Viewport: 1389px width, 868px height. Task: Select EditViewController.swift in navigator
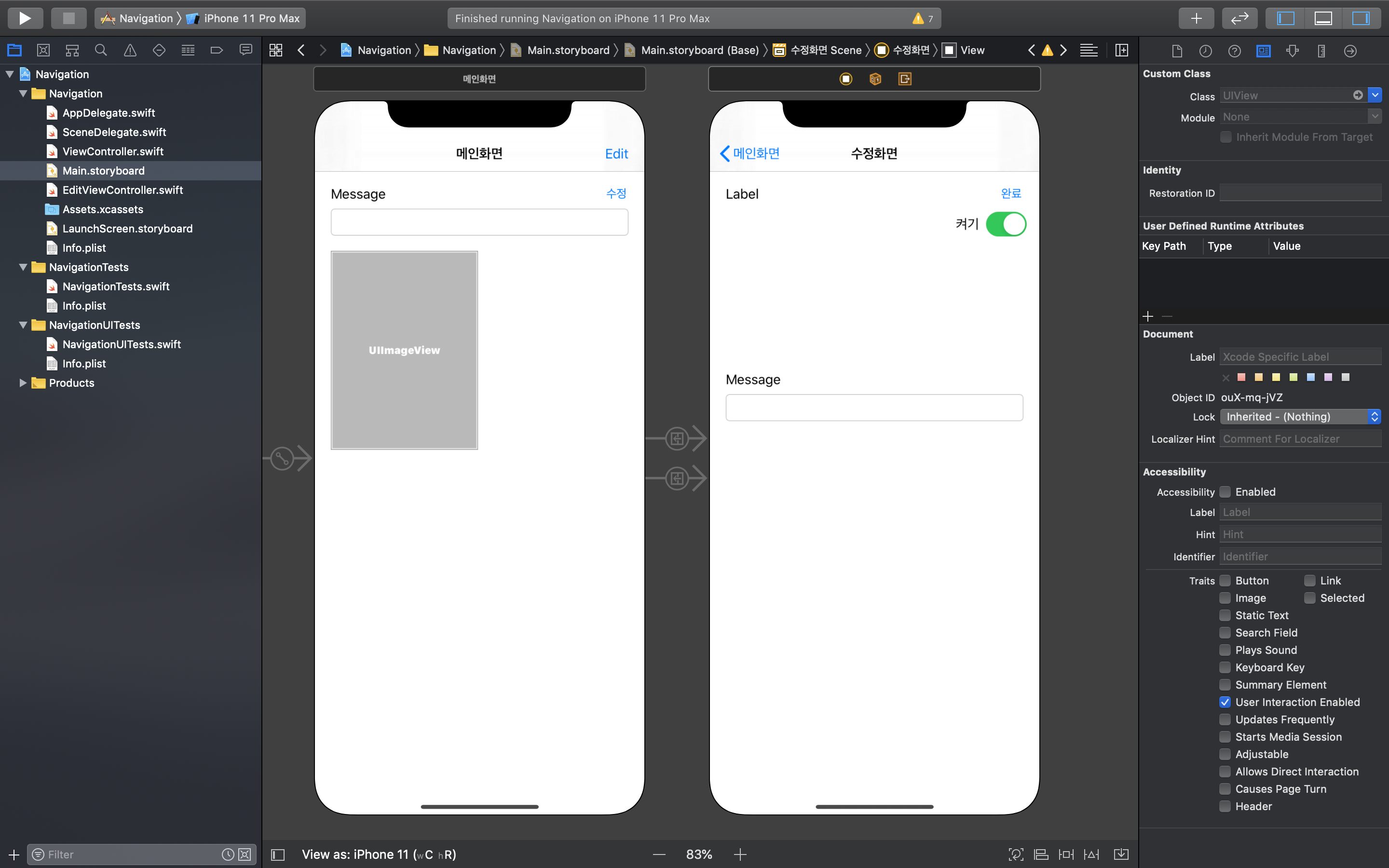point(122,190)
